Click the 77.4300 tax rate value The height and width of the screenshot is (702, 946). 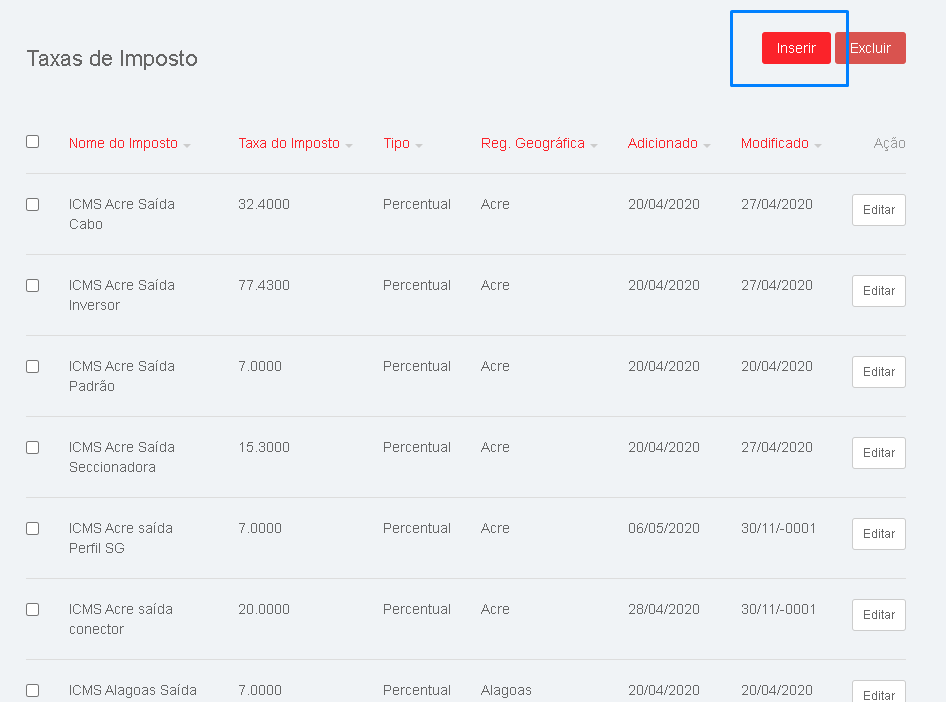(x=264, y=285)
